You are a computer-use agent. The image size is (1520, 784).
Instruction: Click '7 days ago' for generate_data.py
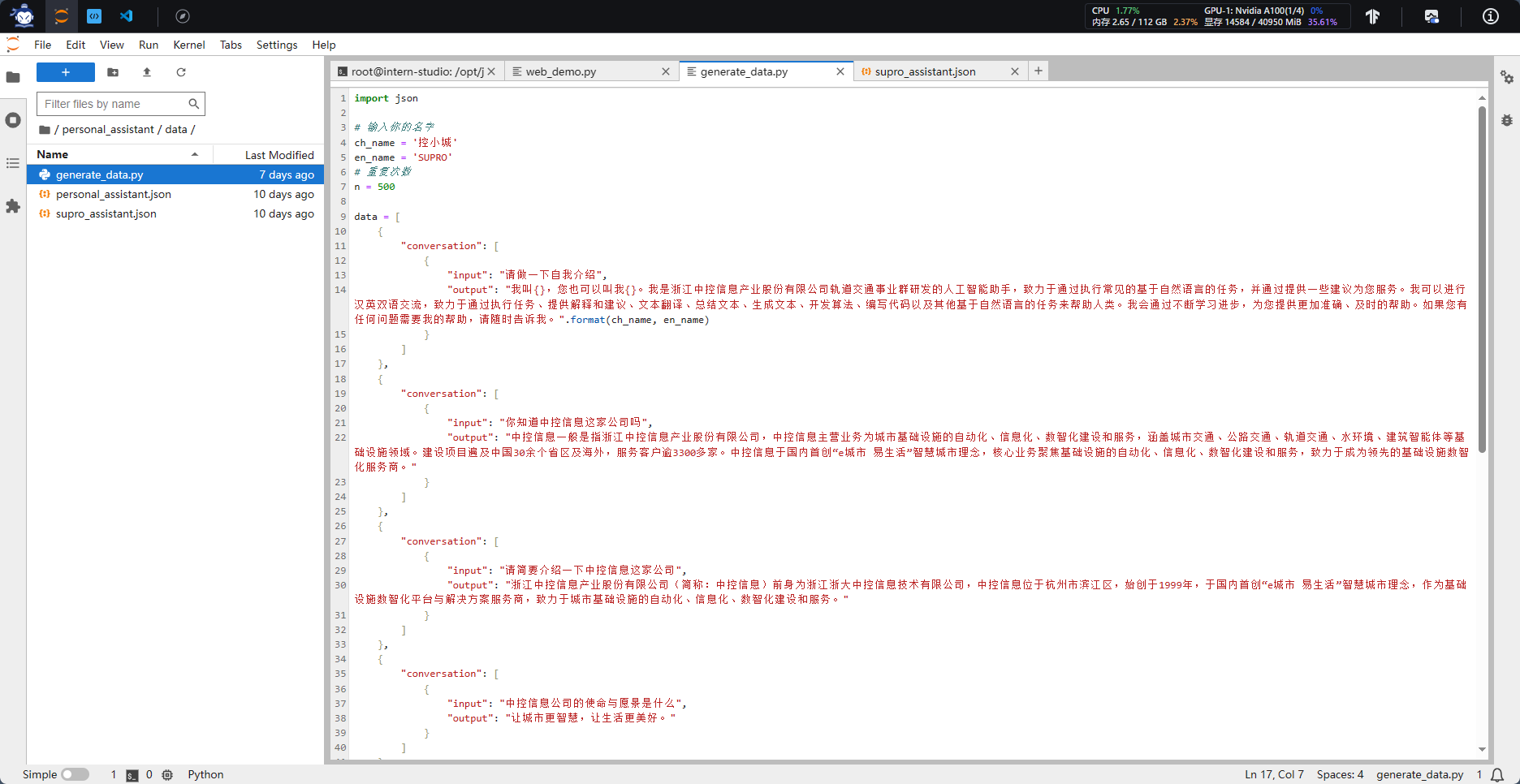point(287,174)
